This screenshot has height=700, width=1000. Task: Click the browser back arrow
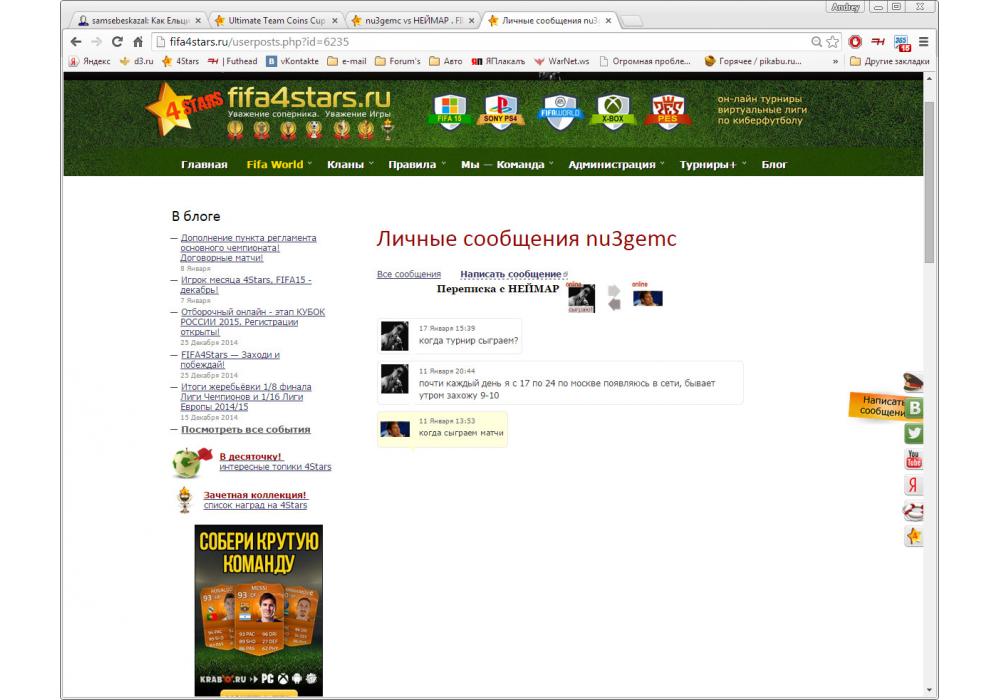coord(76,41)
